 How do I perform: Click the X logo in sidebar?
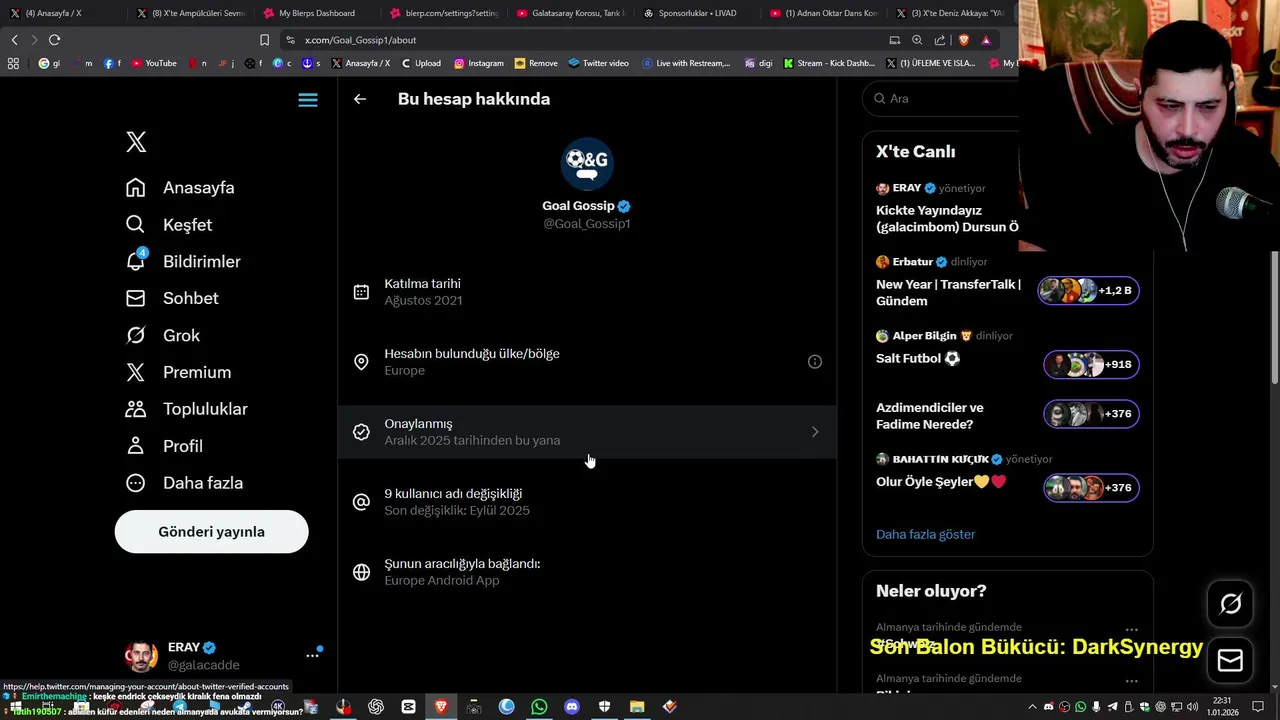136,142
